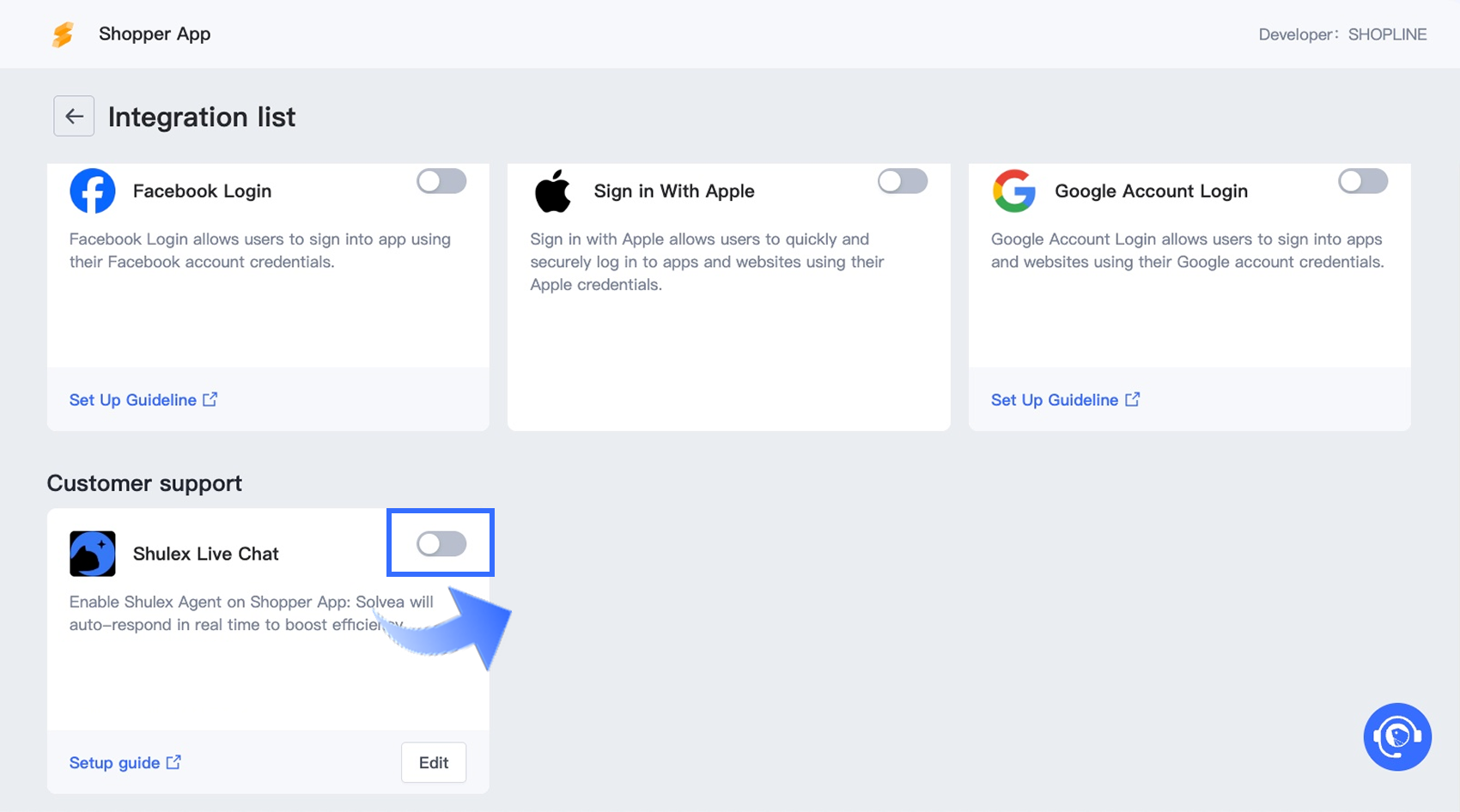This screenshot has height=812, width=1460.
Task: Click the Developer SHOPLINE label
Action: pyautogui.click(x=1342, y=34)
